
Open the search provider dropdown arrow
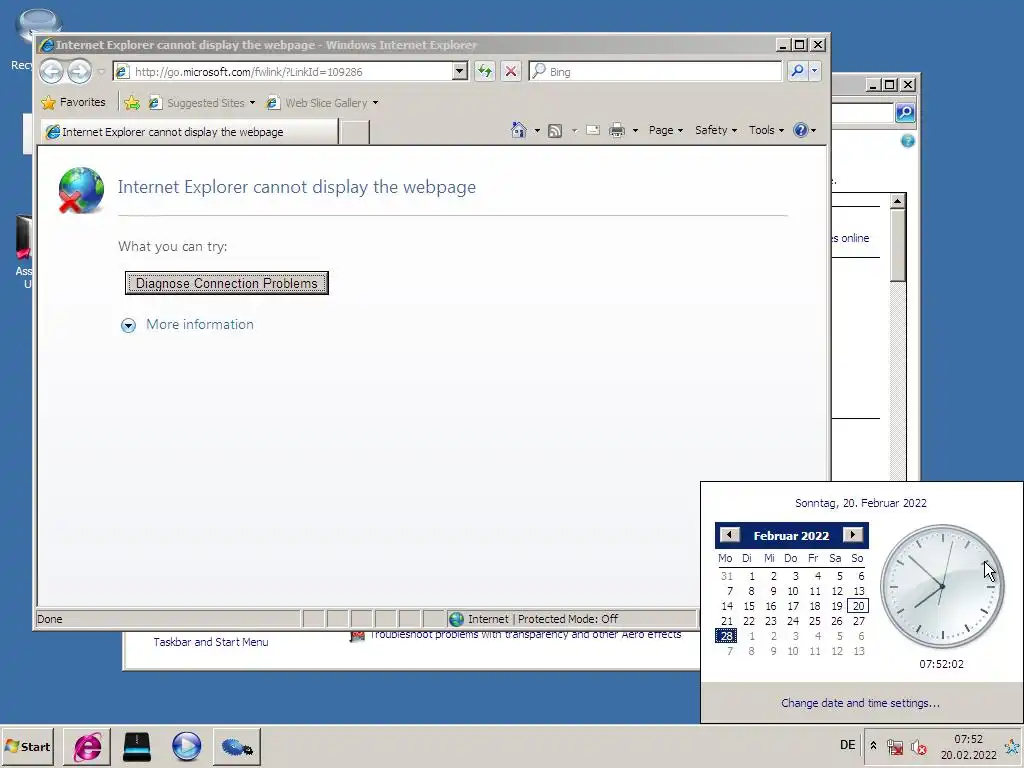814,71
